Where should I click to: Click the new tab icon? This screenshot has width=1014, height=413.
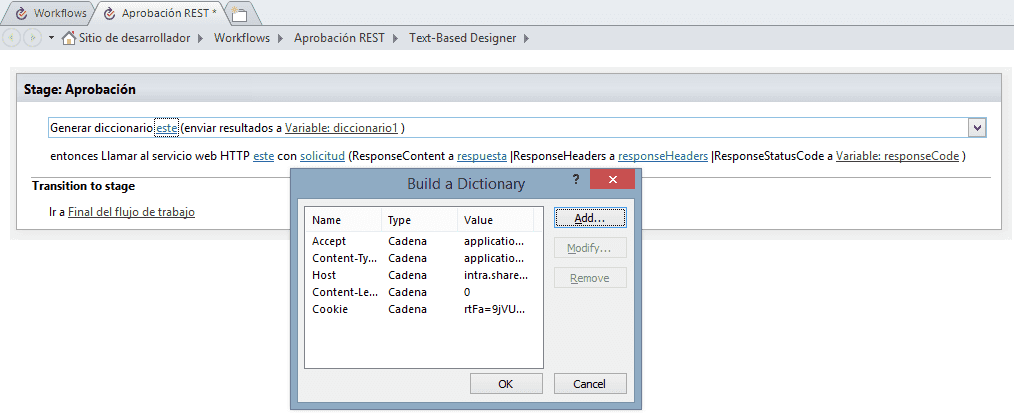tap(240, 14)
